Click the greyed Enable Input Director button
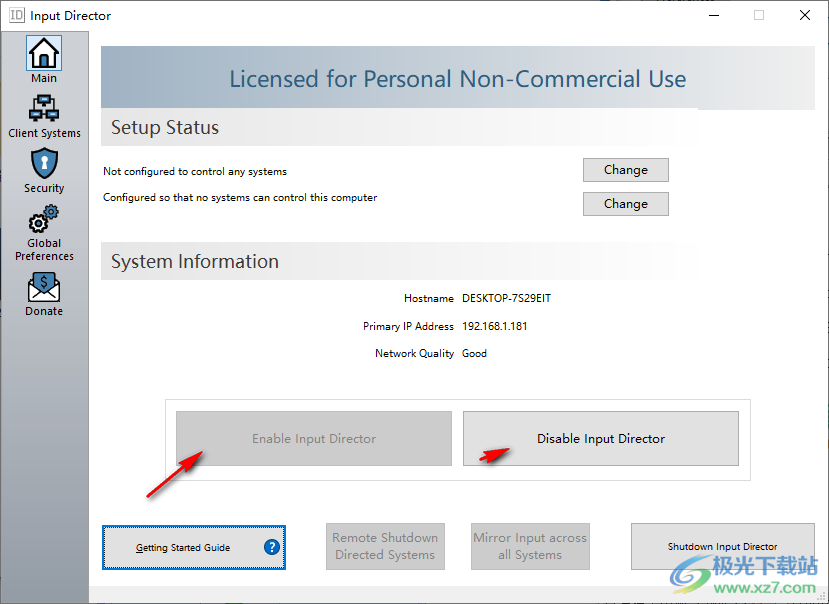The image size is (829, 604). pyautogui.click(x=314, y=438)
